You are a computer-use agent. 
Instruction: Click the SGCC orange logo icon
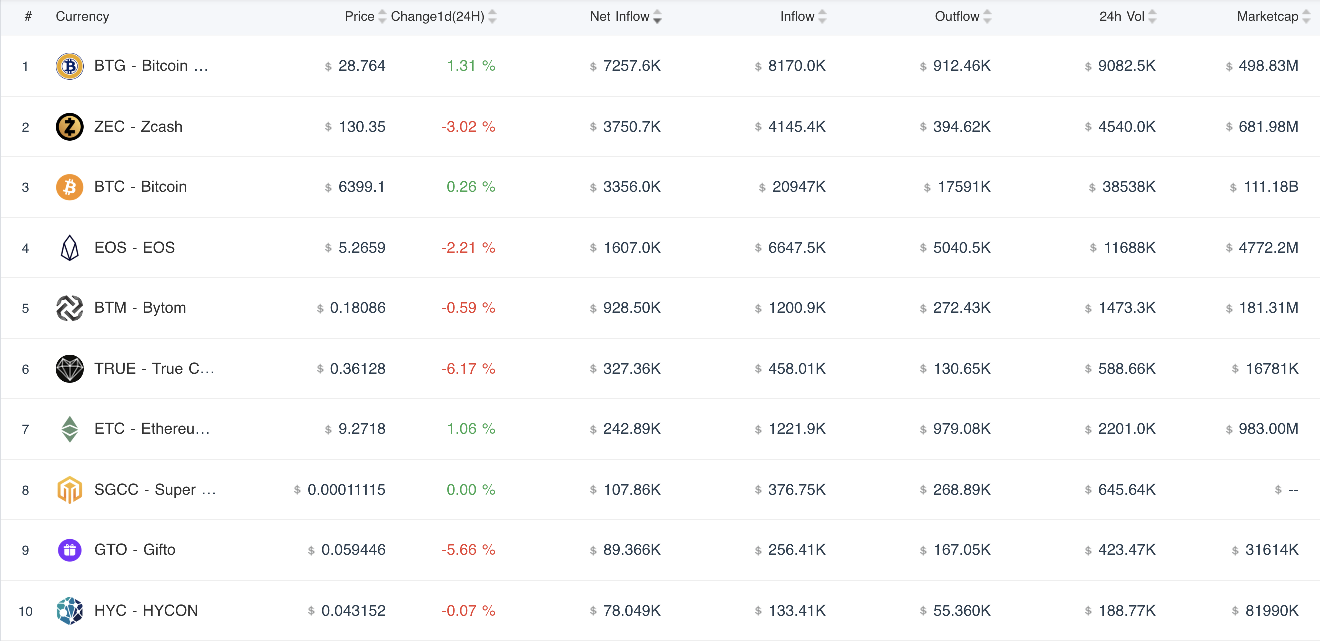[x=69, y=490]
